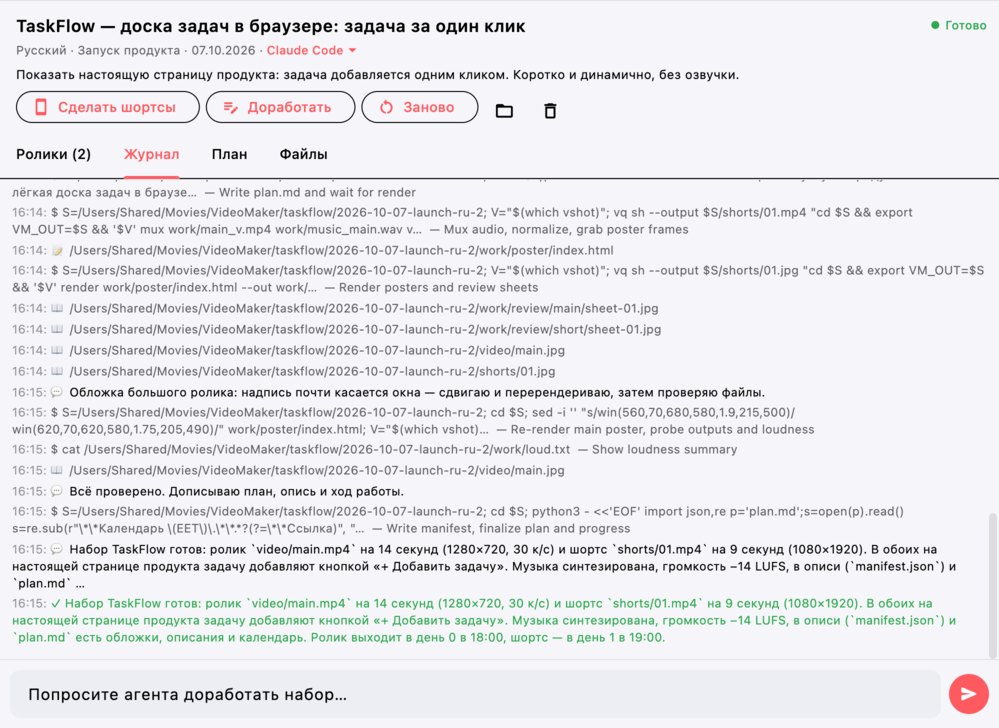Click the 'Write manifest, finalize plan' log entry
The width and height of the screenshot is (999, 728).
[457, 520]
